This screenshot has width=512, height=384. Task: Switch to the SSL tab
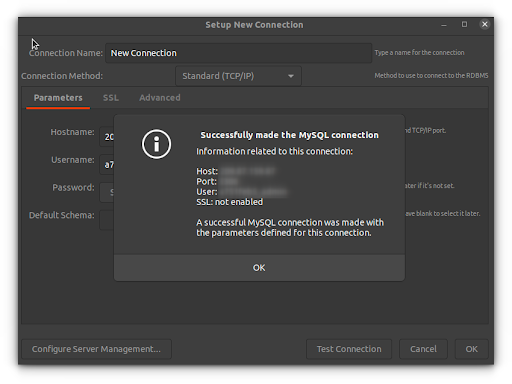tap(111, 98)
